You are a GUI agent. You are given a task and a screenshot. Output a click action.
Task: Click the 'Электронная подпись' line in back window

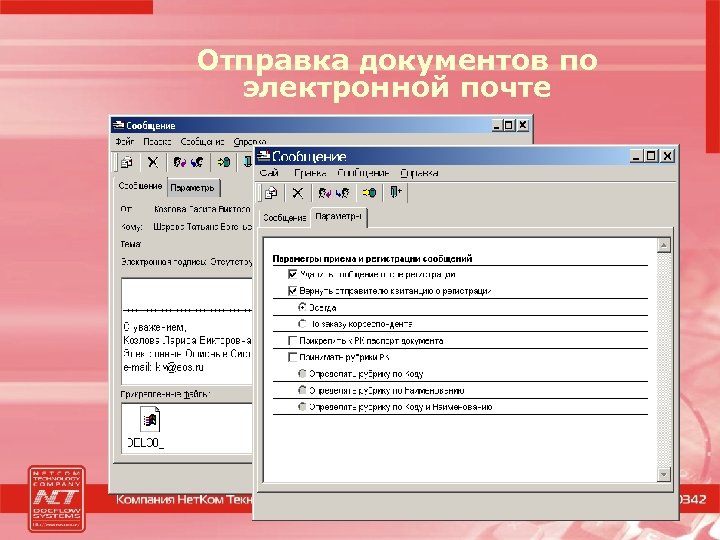pyautogui.click(x=186, y=262)
